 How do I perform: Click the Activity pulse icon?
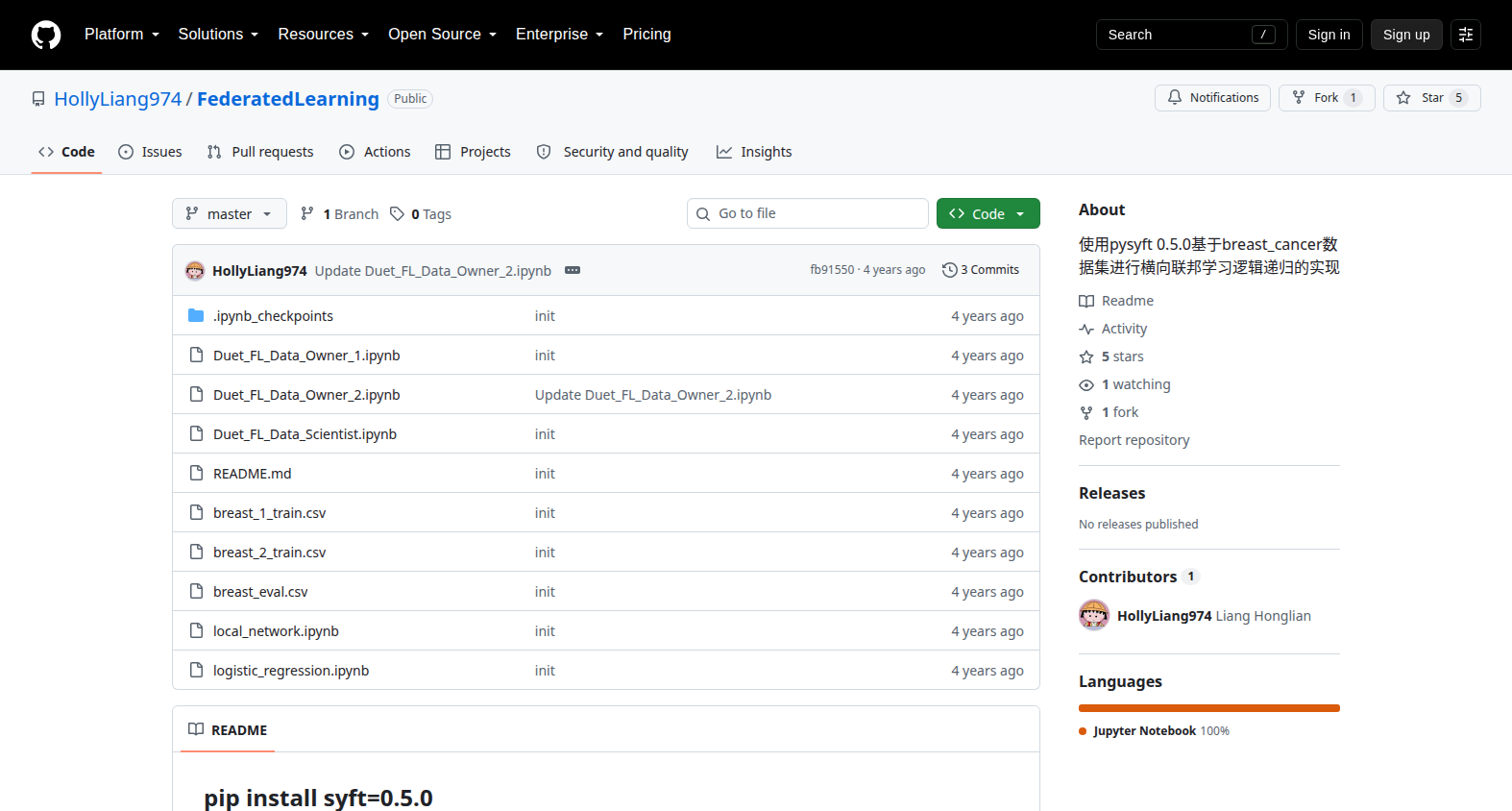[x=1086, y=329]
